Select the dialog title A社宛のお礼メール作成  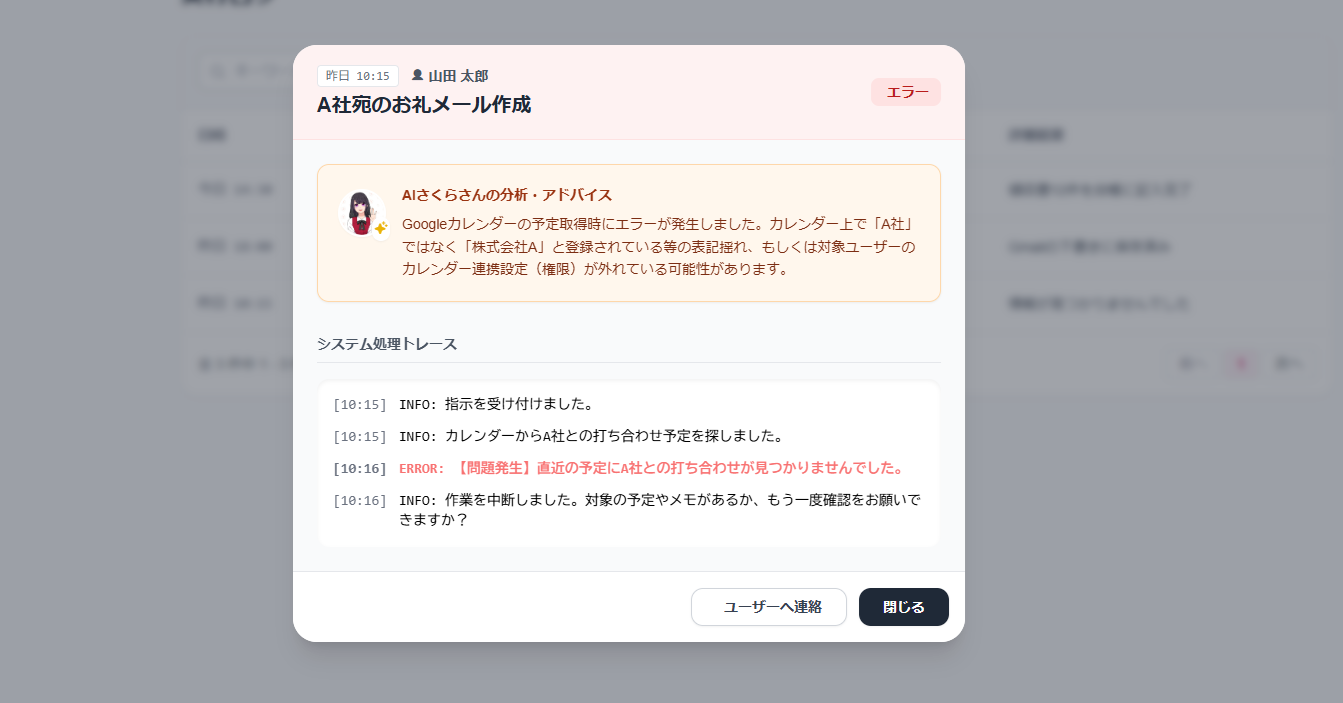[424, 104]
